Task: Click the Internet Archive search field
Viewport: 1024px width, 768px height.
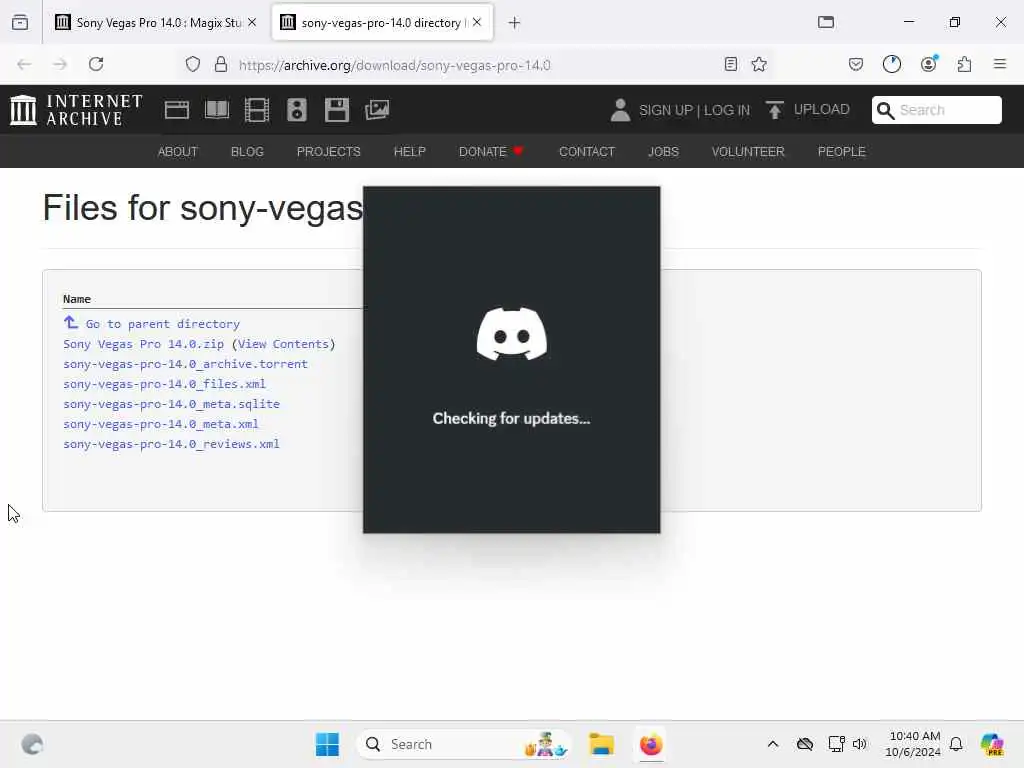Action: tap(936, 110)
